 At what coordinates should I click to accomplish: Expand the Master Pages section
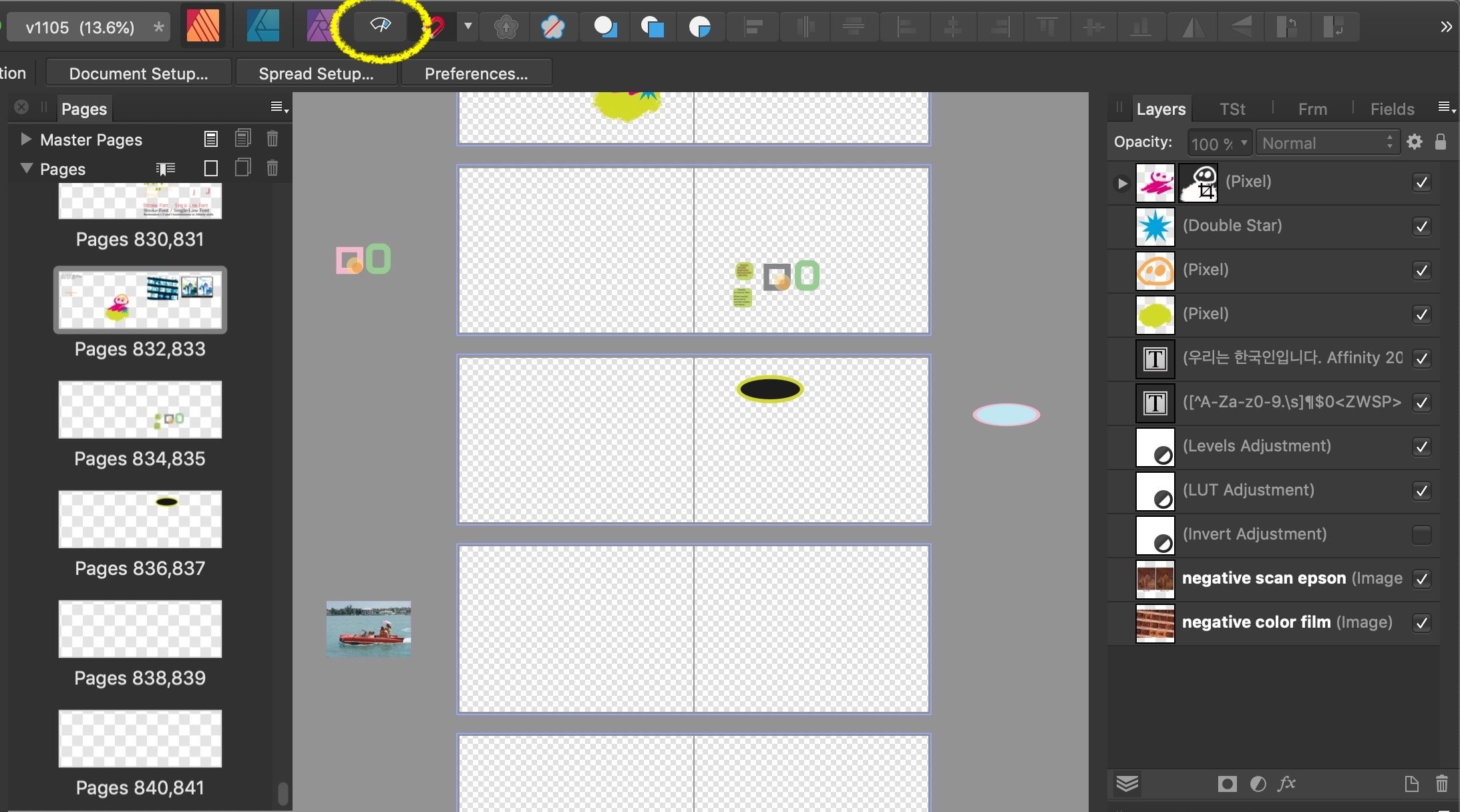25,139
